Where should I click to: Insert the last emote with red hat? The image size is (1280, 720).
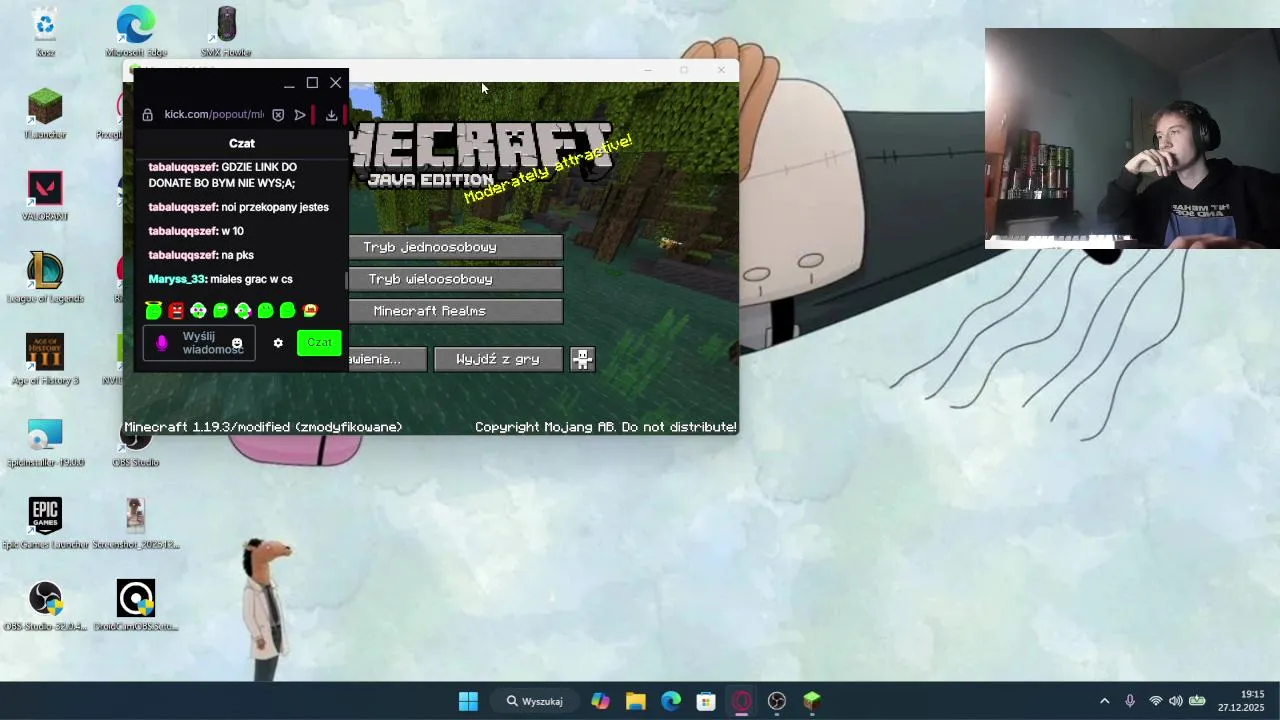click(x=310, y=311)
